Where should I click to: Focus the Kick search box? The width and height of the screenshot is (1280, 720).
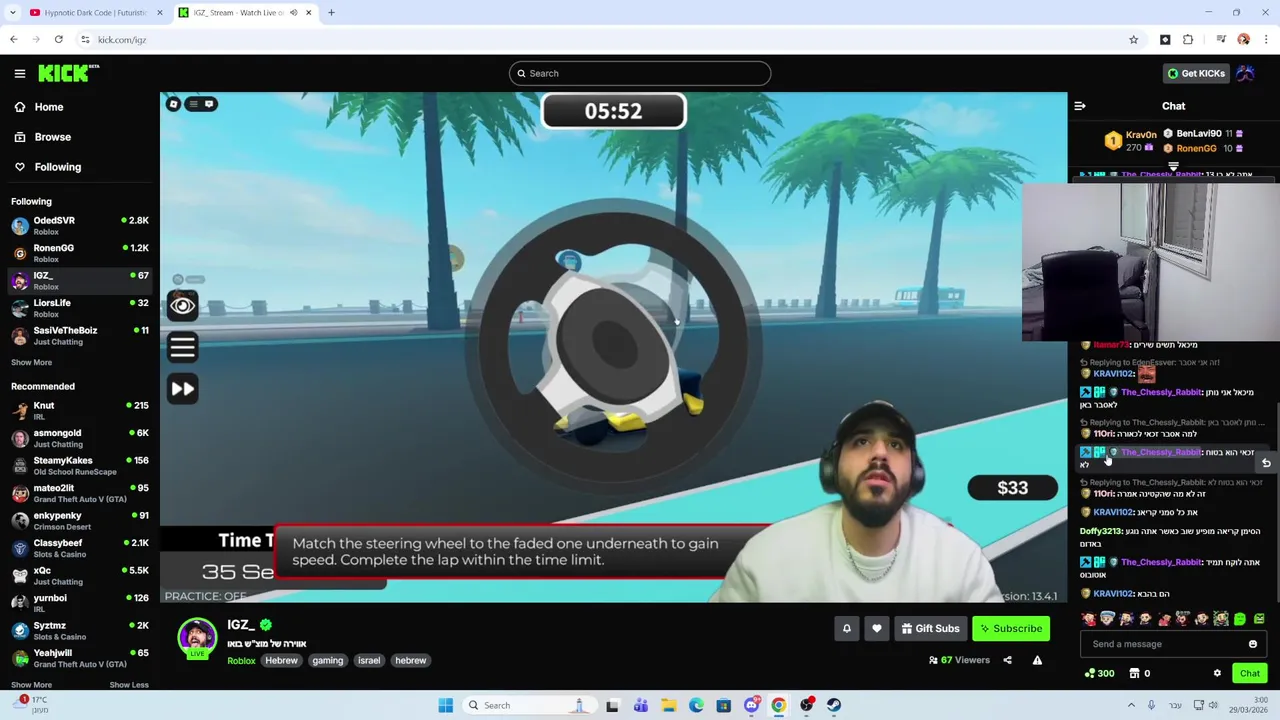640,73
